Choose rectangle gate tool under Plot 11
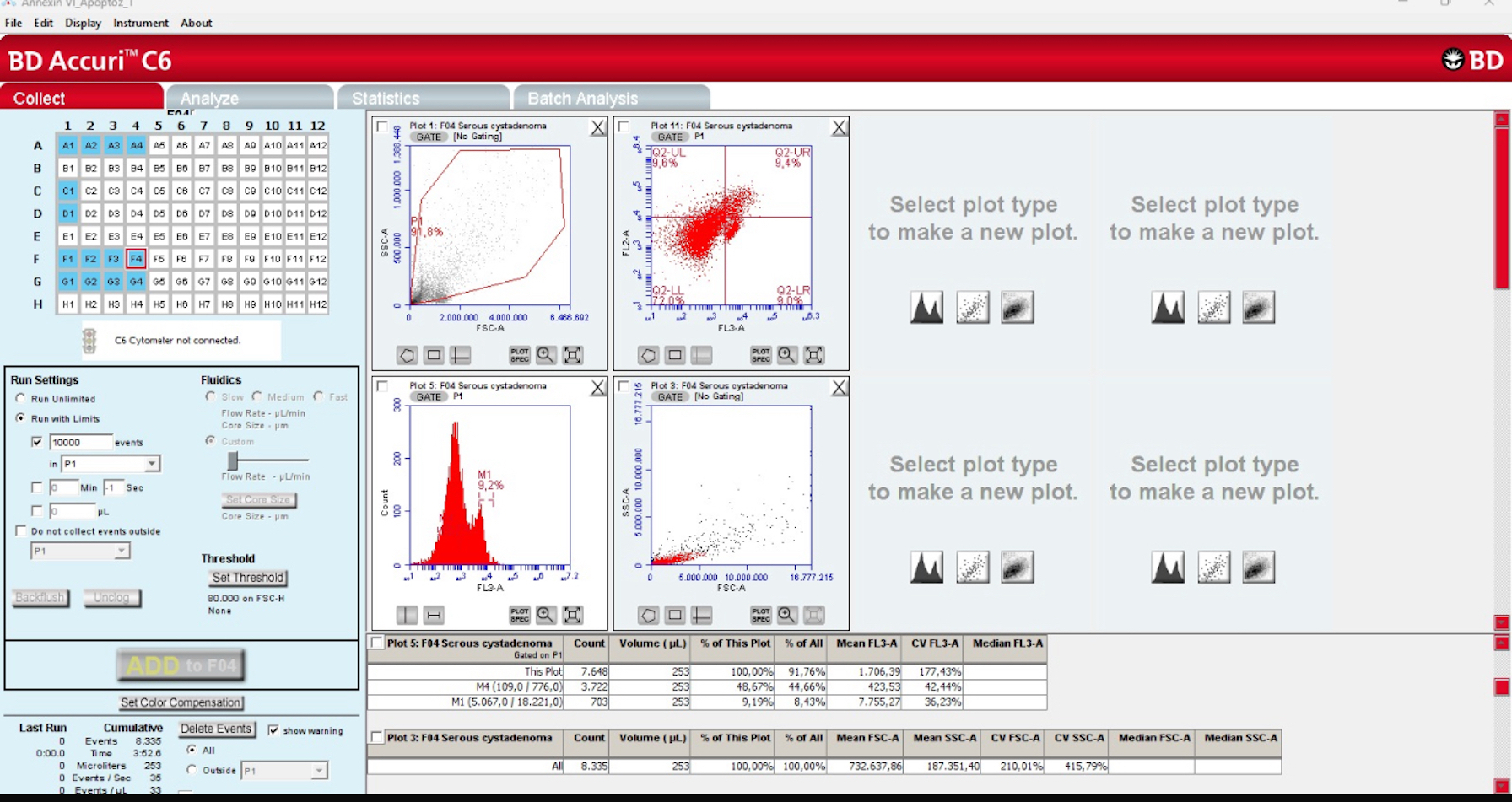 point(675,355)
